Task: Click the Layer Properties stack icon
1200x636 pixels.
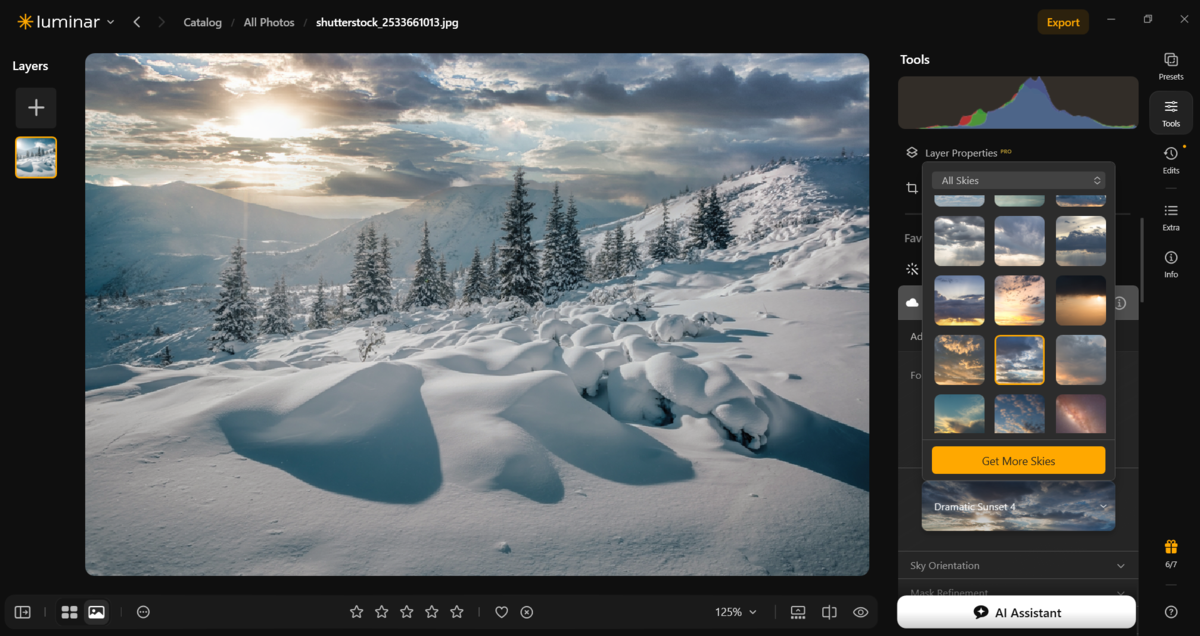Action: tap(912, 153)
